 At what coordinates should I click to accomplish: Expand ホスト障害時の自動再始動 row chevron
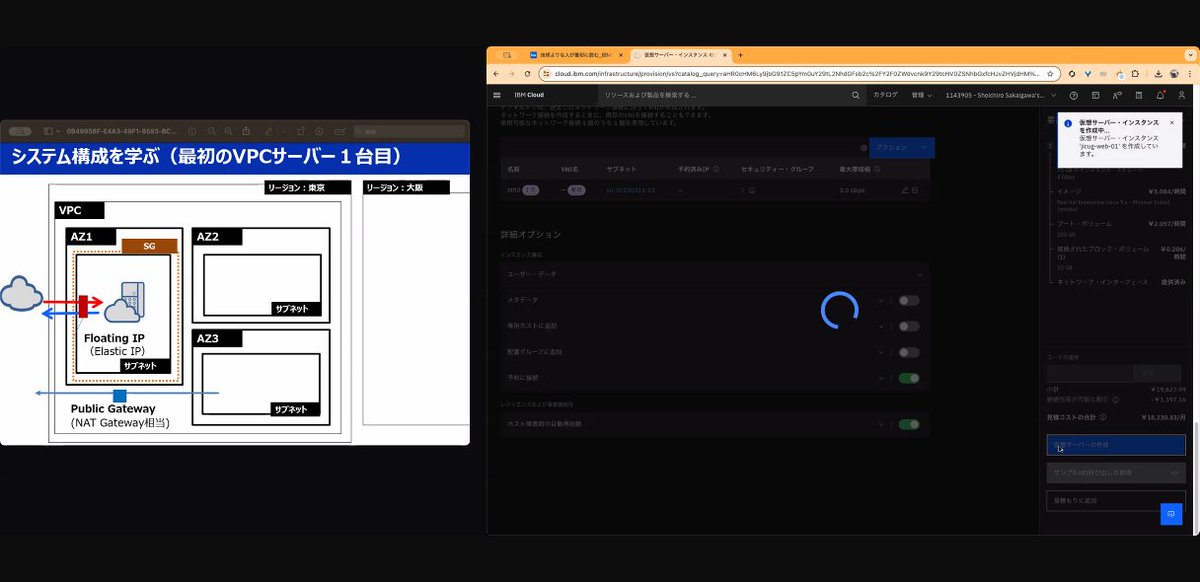tap(881, 424)
